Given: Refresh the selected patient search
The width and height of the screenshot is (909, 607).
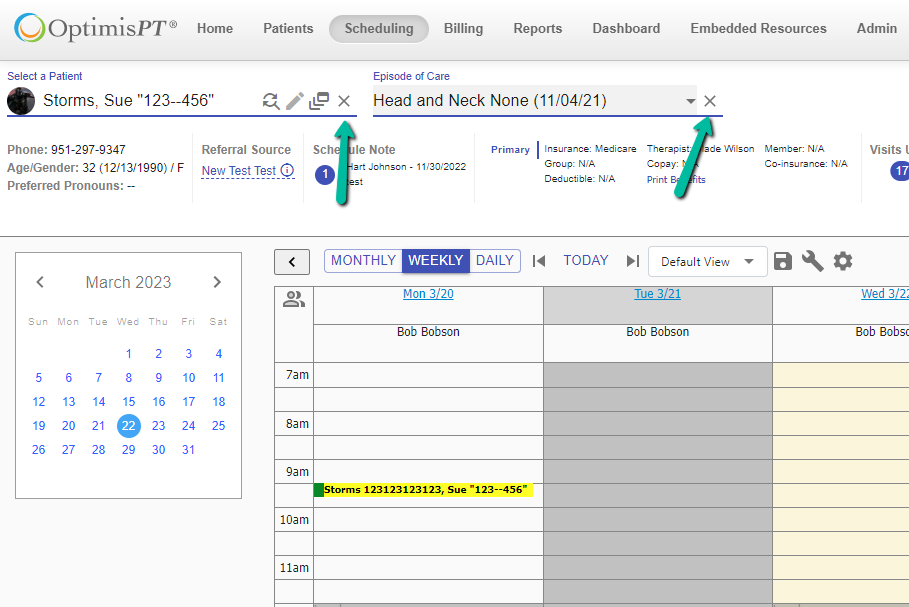Looking at the screenshot, I should (x=270, y=100).
